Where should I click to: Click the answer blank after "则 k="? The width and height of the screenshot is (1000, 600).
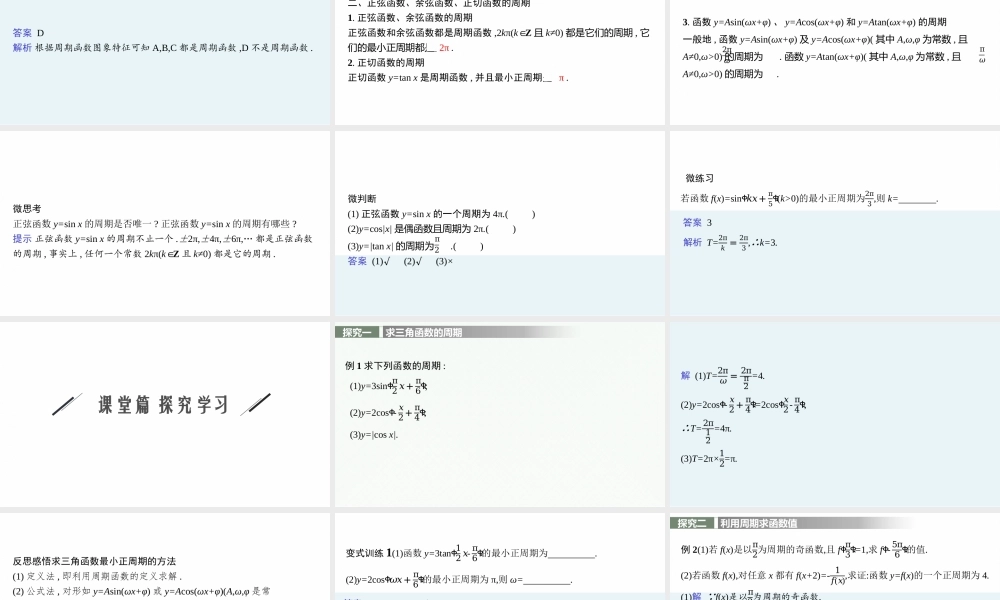917,200
